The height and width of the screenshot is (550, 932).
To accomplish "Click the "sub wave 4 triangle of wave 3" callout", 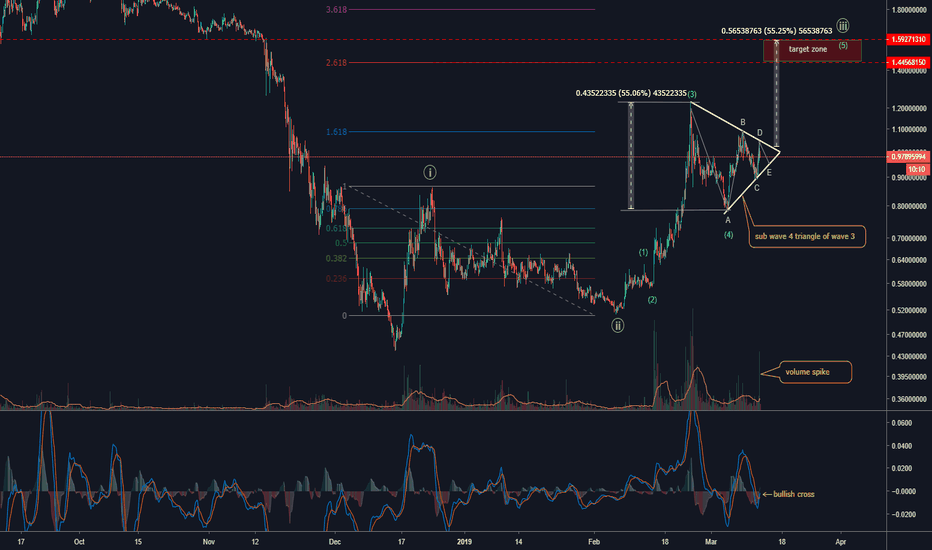I will (x=807, y=237).
